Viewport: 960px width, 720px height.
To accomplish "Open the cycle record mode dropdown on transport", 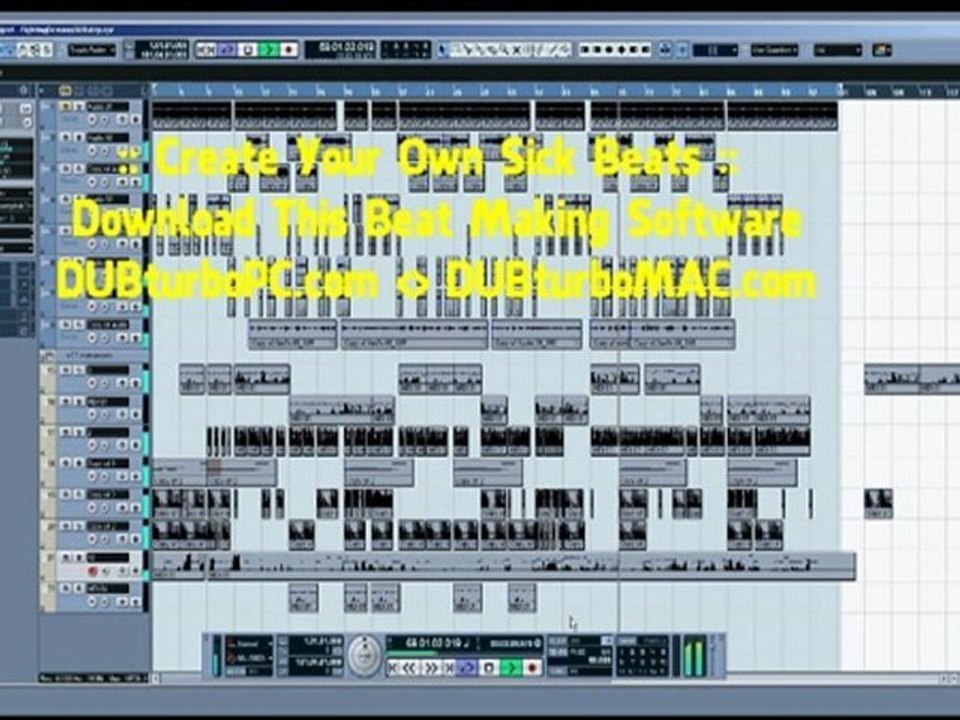I will [249, 659].
